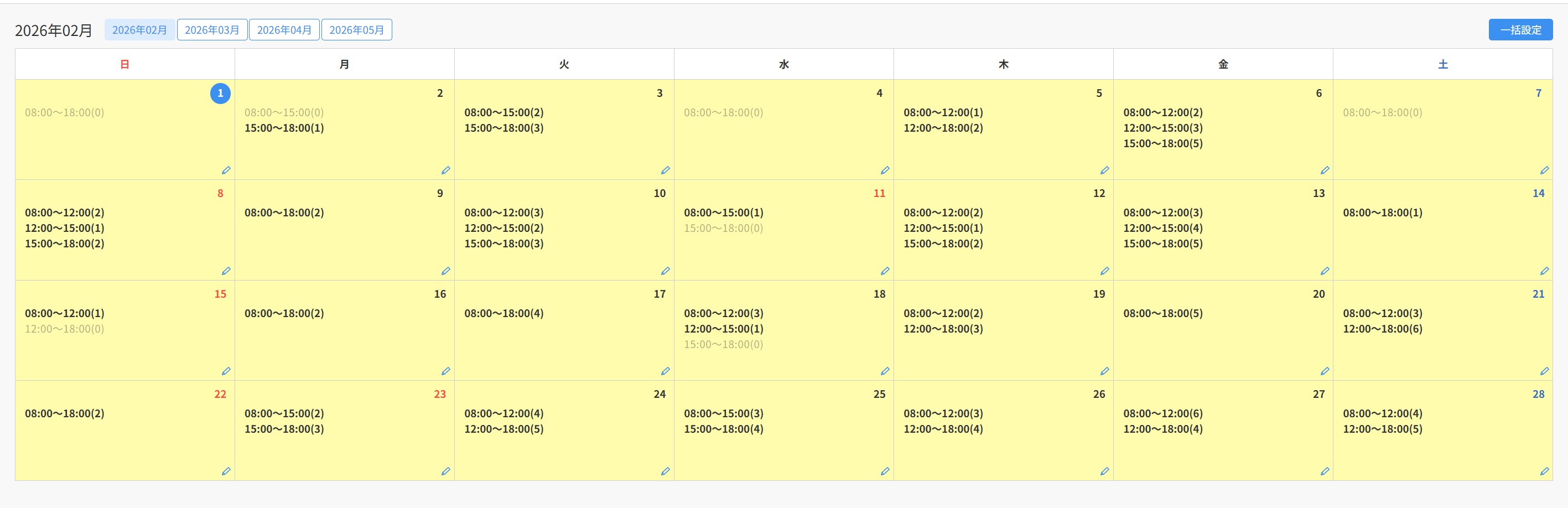The width and height of the screenshot is (1568, 508).
Task: Open the 2026年05月 month tab
Action: pos(357,30)
